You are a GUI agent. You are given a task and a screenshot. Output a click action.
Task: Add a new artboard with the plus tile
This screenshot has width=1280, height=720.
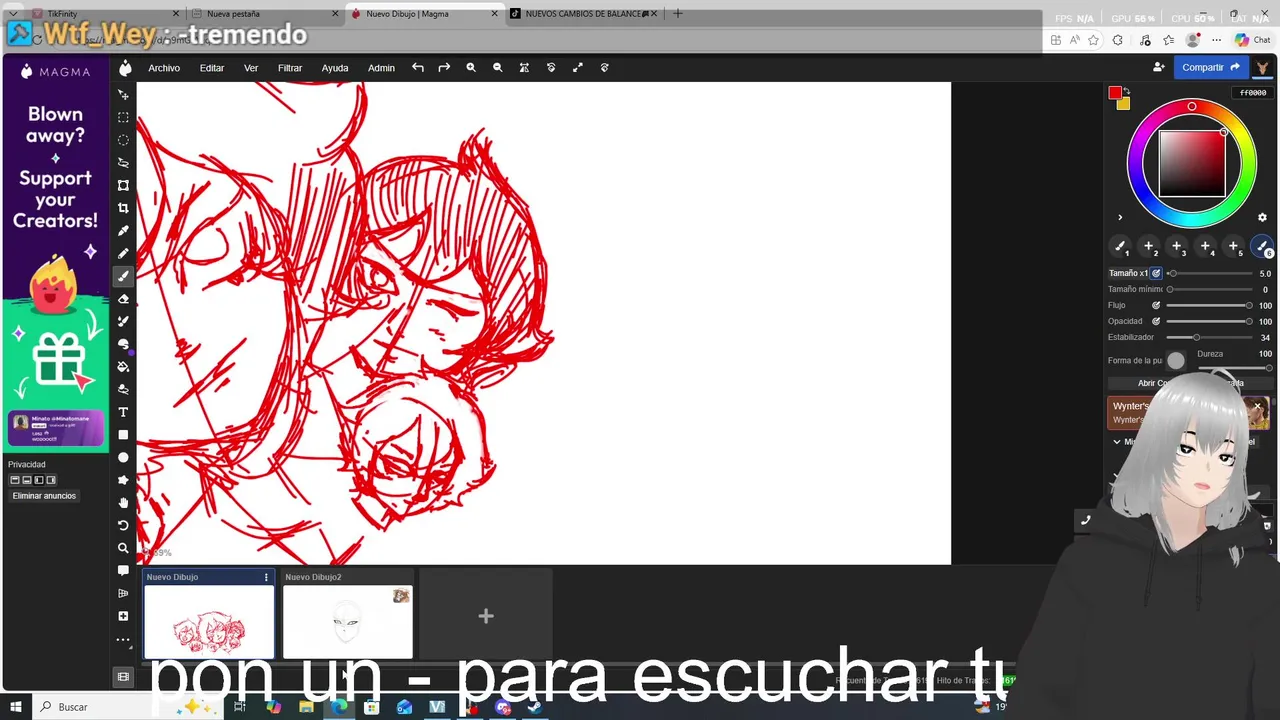486,616
